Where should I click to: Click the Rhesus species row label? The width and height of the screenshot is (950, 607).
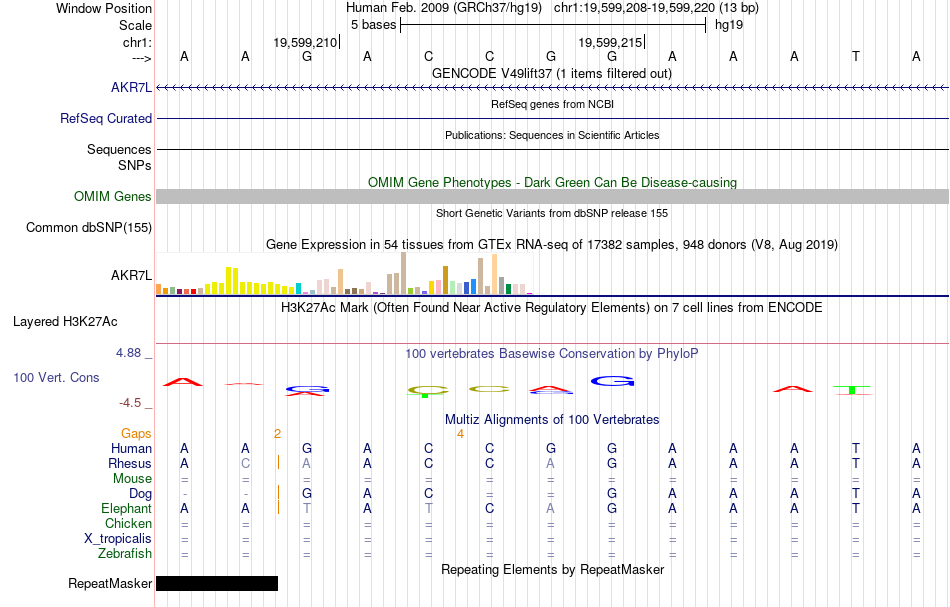click(130, 463)
